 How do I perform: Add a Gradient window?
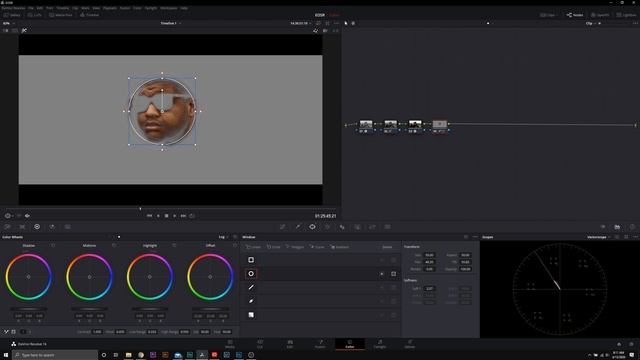click(340, 247)
